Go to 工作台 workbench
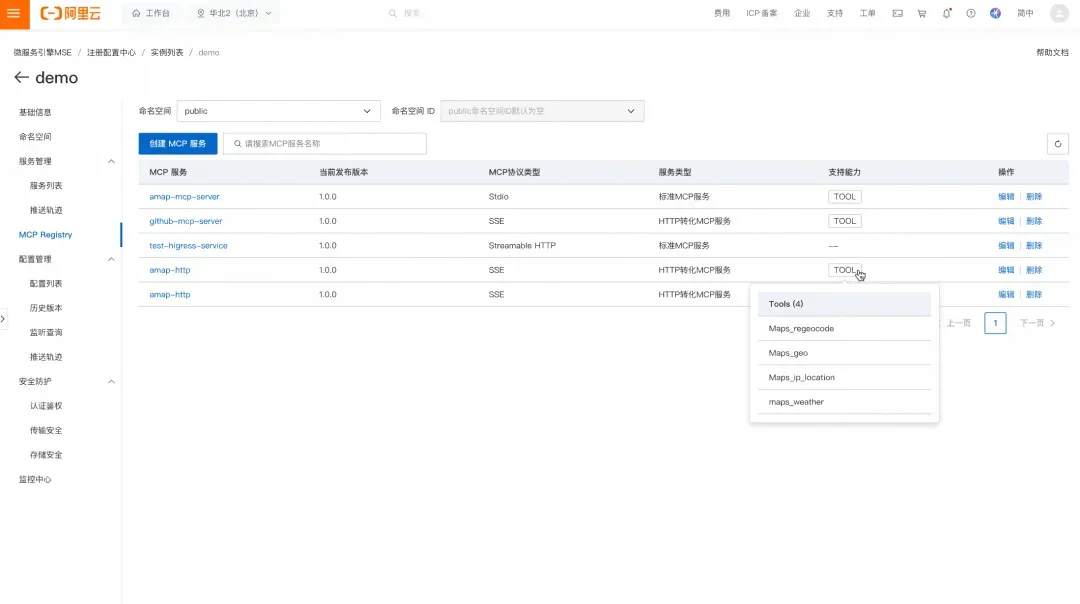 pyautogui.click(x=151, y=13)
